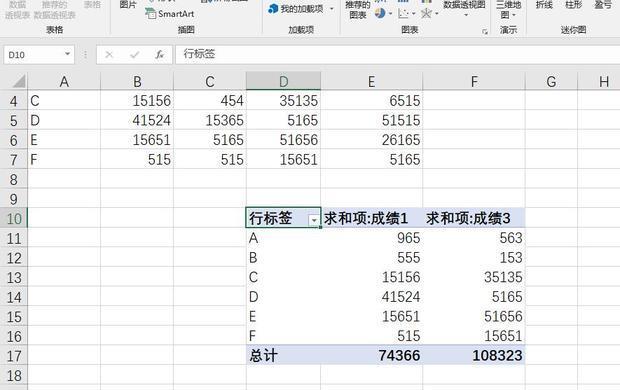
Task: Click the pie chart icon
Action: pos(380,13)
